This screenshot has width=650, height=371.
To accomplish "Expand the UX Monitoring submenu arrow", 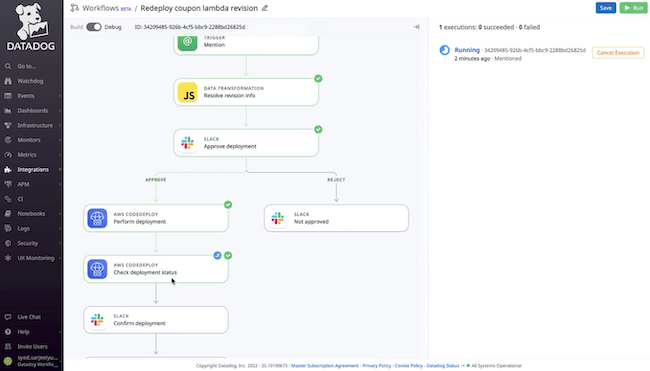I will pyautogui.click(x=60, y=258).
